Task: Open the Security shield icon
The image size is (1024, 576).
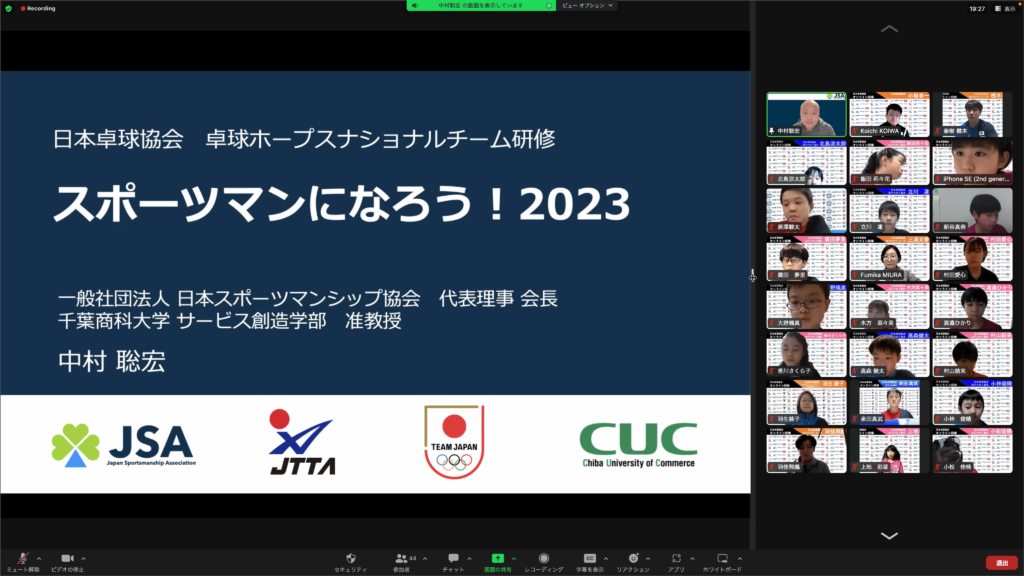Action: point(350,557)
